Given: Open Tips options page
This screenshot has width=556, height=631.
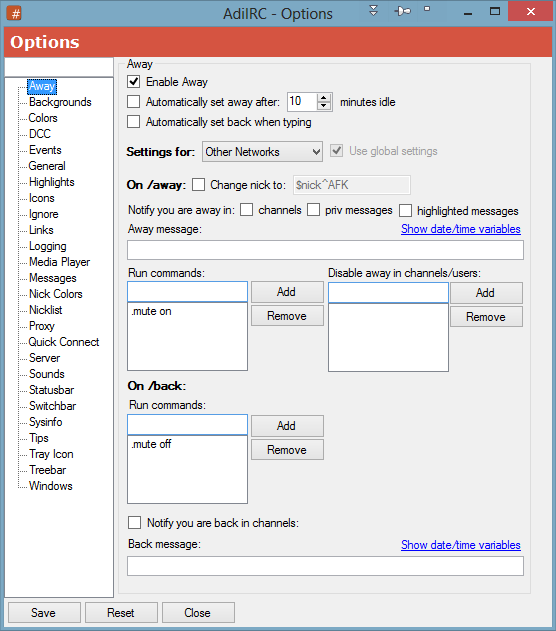Looking at the screenshot, I should point(39,438).
